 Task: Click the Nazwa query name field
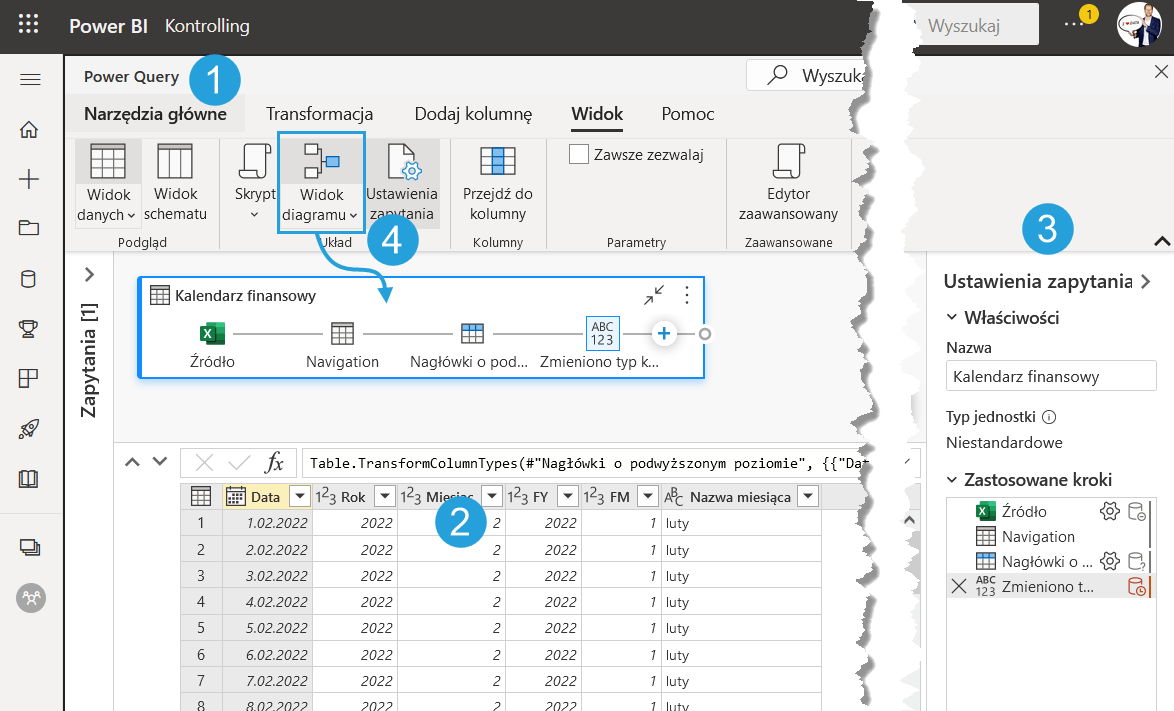coord(1050,377)
